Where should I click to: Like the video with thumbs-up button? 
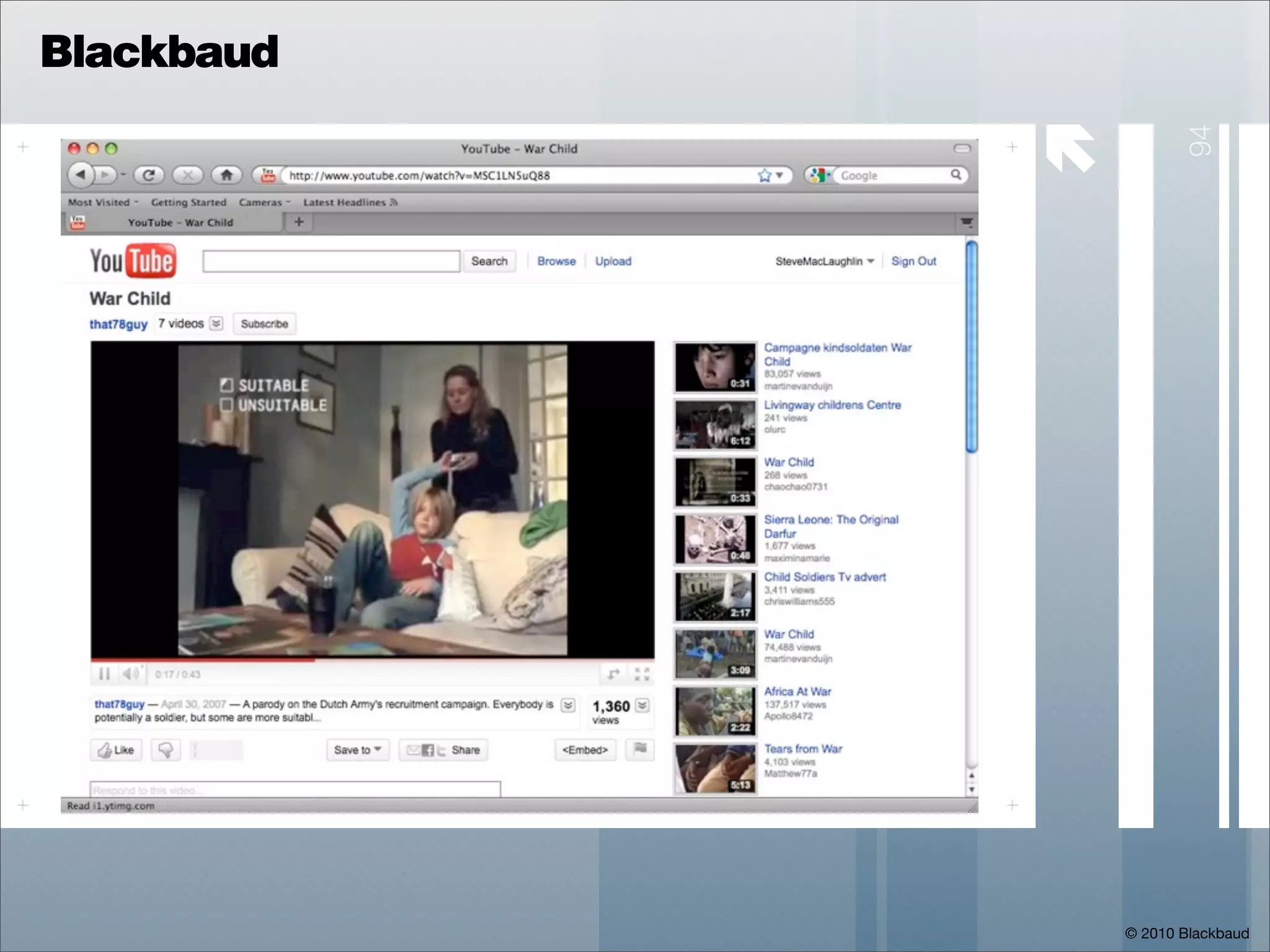tap(116, 750)
